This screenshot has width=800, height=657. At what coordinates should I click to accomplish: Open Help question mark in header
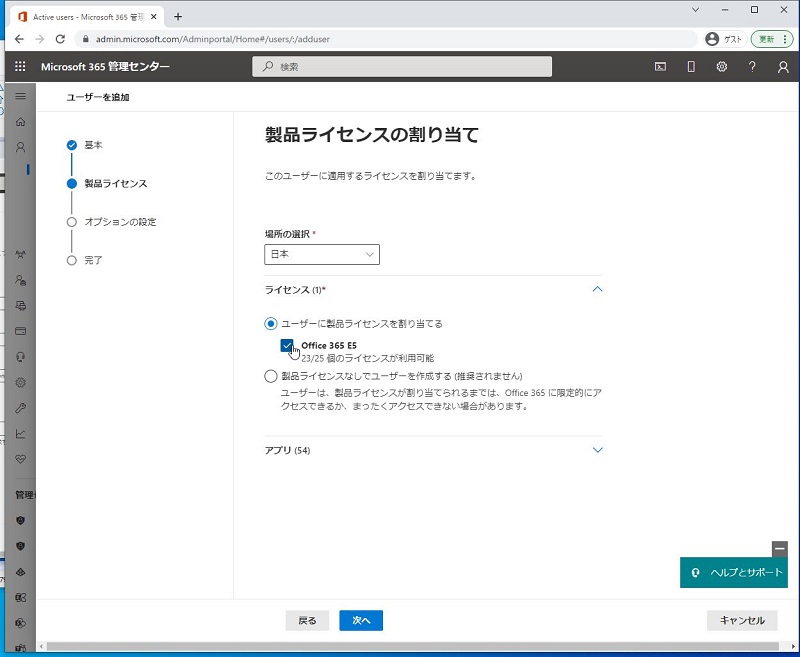[x=752, y=66]
